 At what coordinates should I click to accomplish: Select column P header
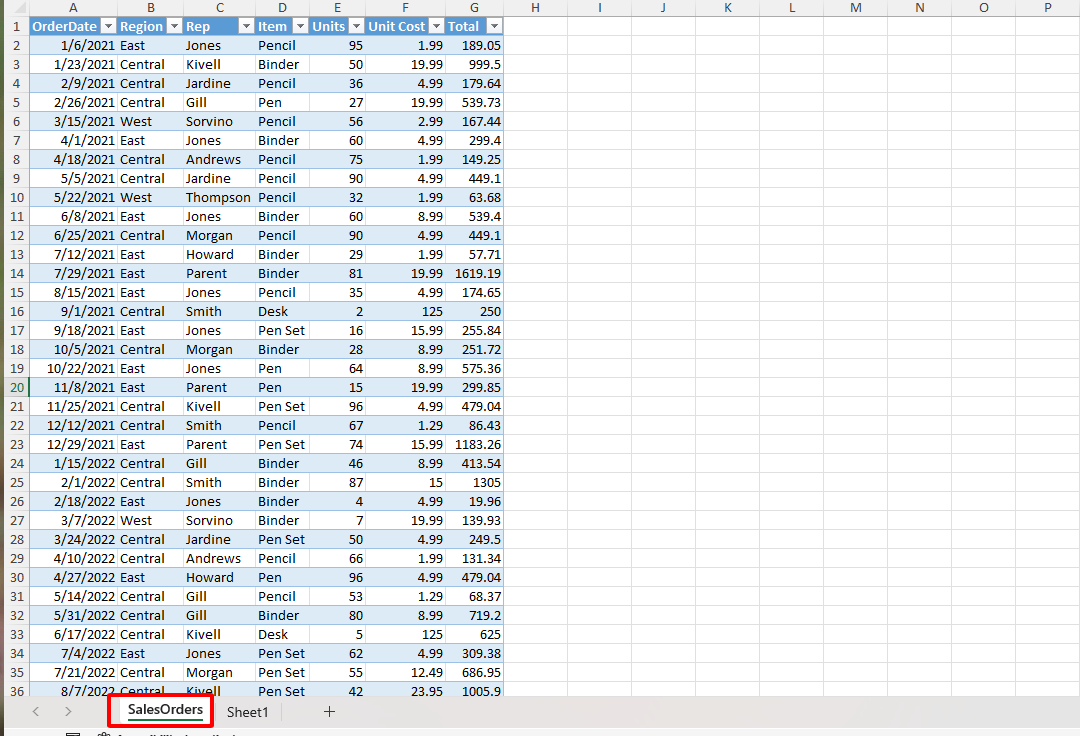click(1048, 8)
